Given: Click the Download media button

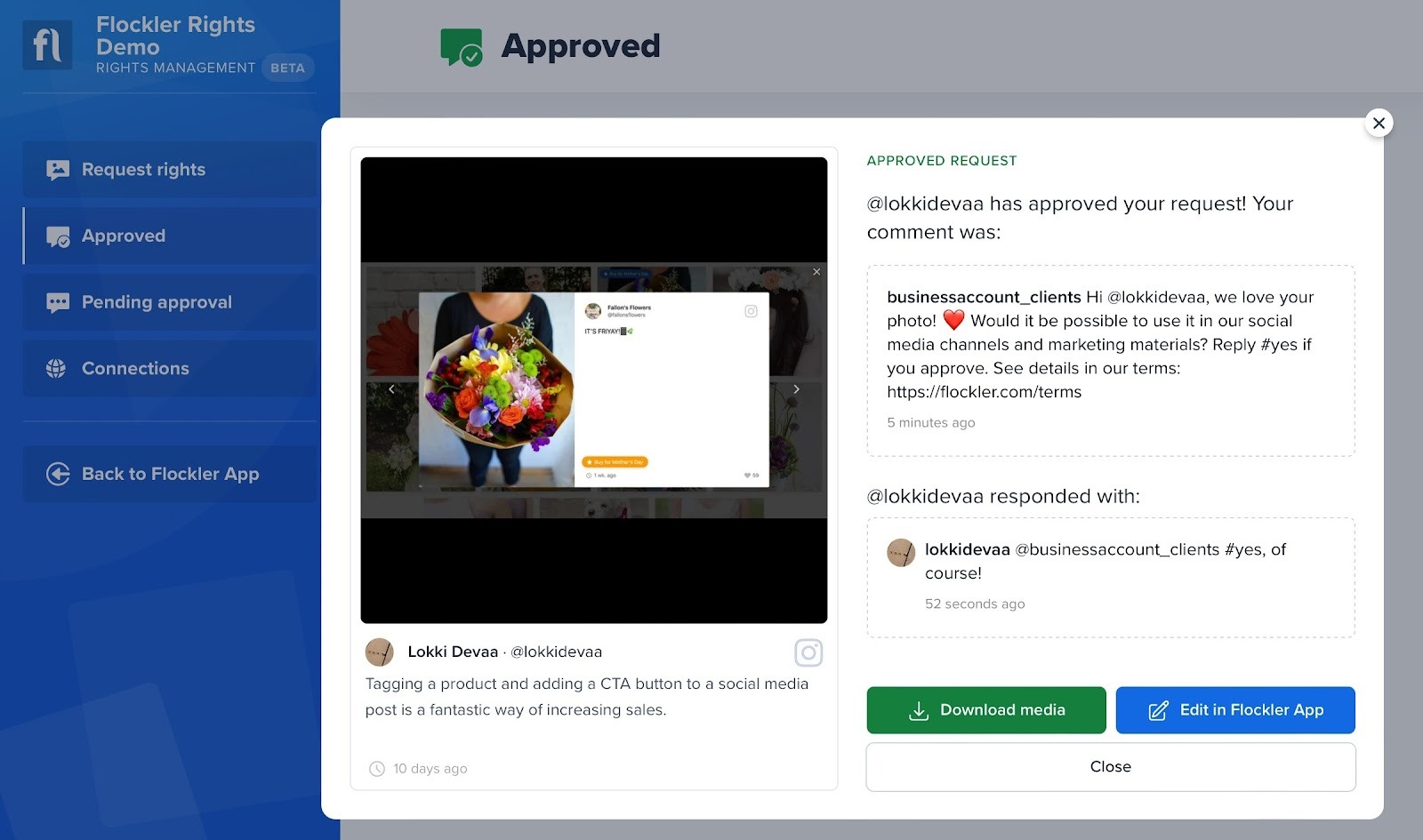Looking at the screenshot, I should pyautogui.click(x=986, y=710).
